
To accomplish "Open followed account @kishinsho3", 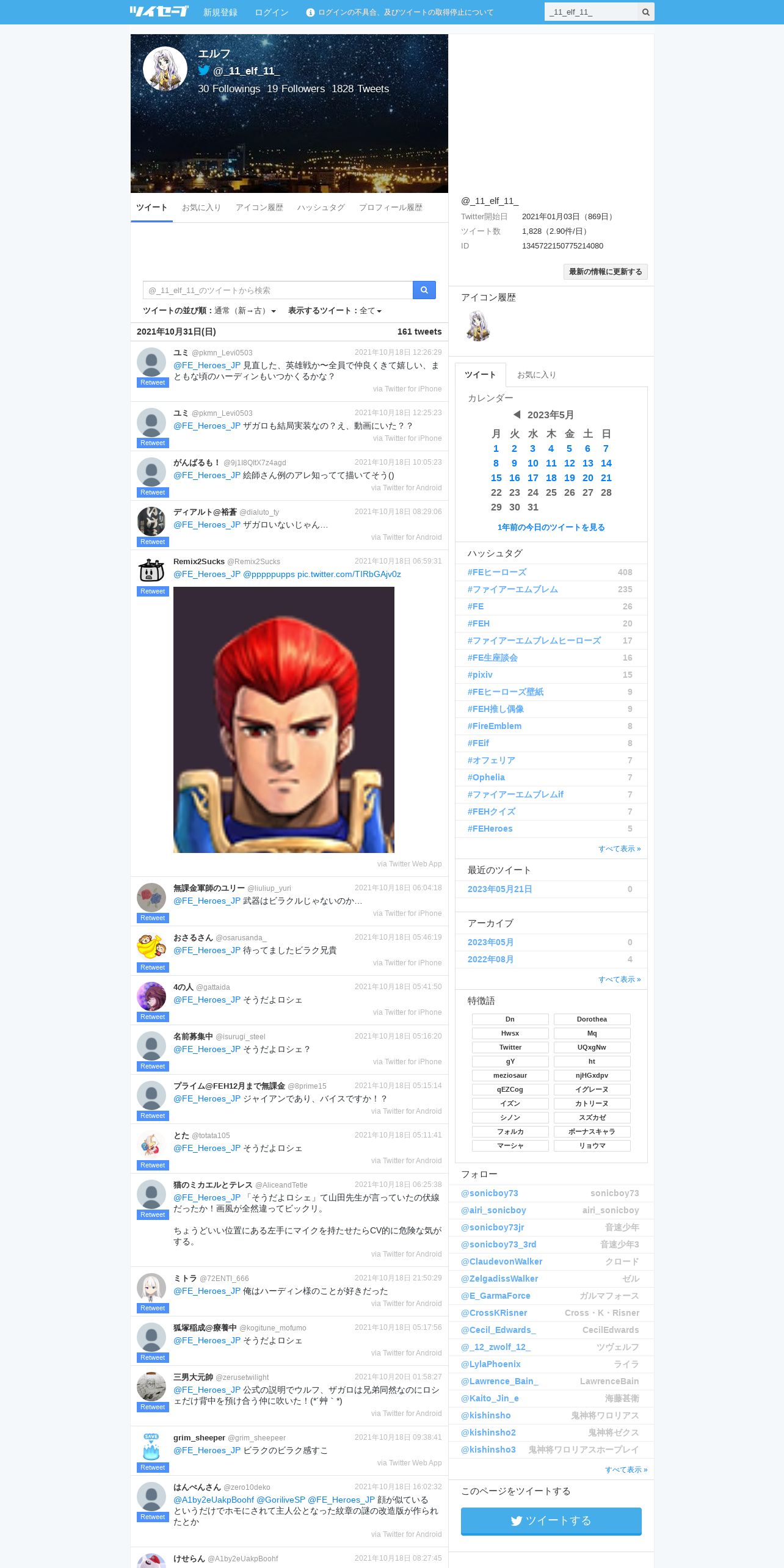I will click(488, 1450).
